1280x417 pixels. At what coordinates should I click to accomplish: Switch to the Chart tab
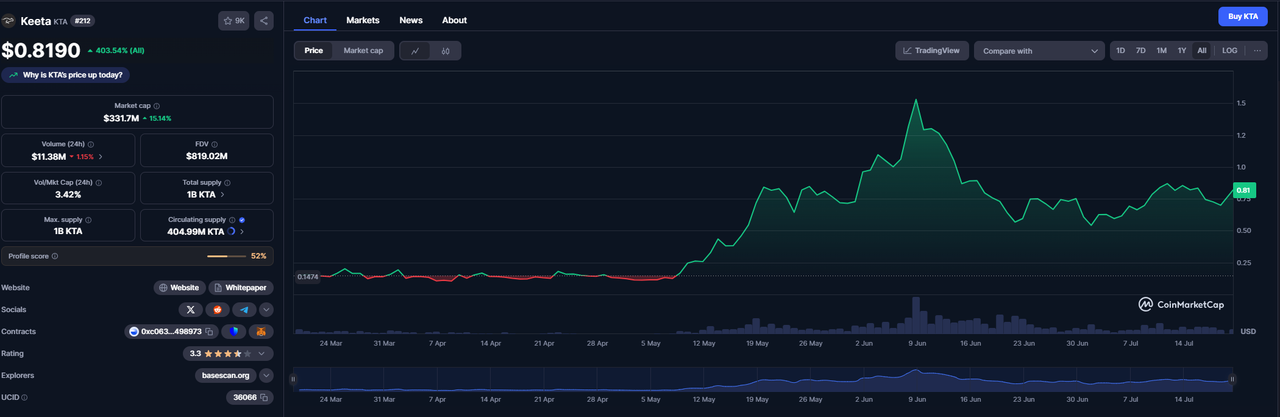point(315,20)
